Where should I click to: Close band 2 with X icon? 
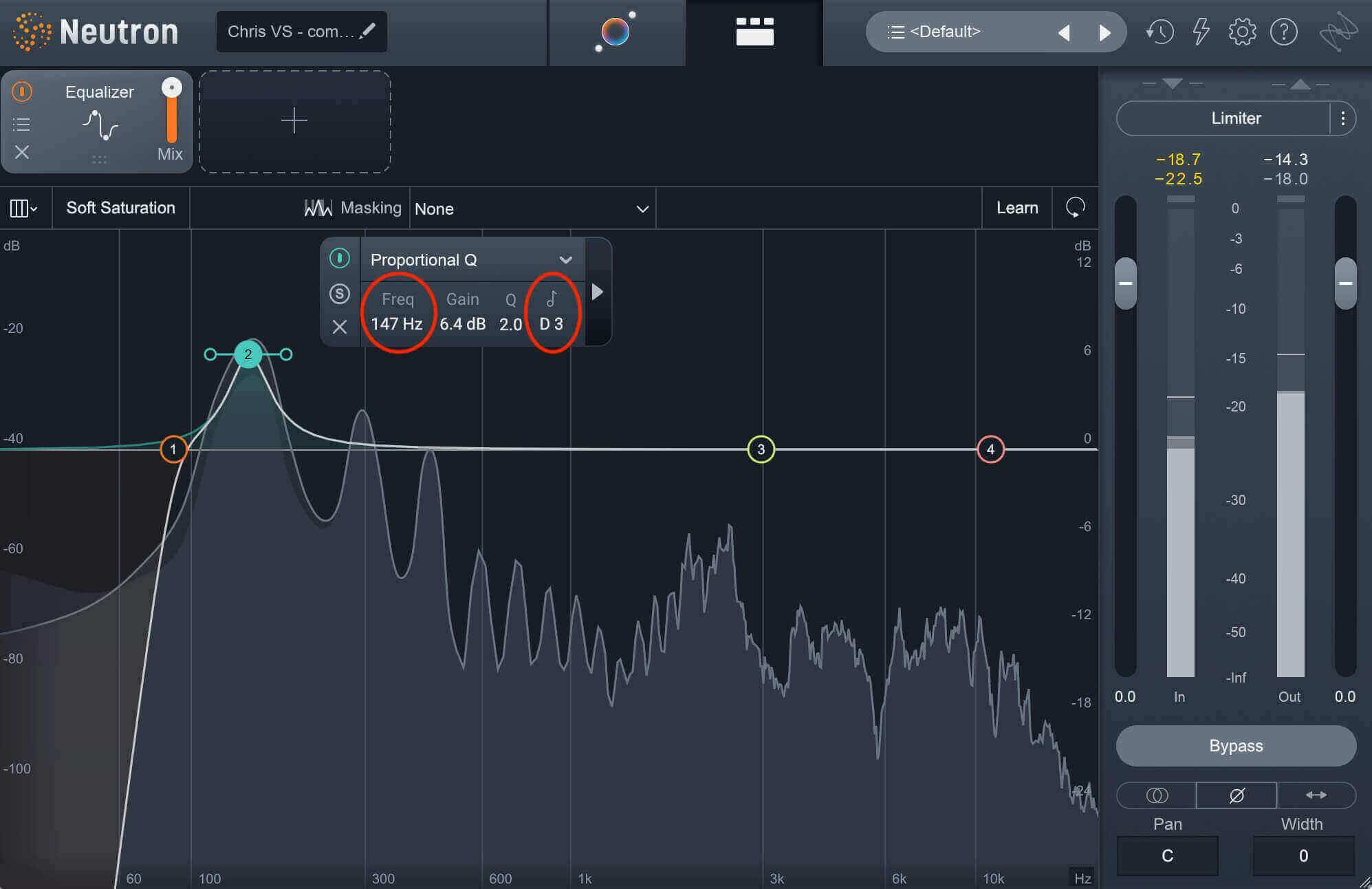click(339, 327)
